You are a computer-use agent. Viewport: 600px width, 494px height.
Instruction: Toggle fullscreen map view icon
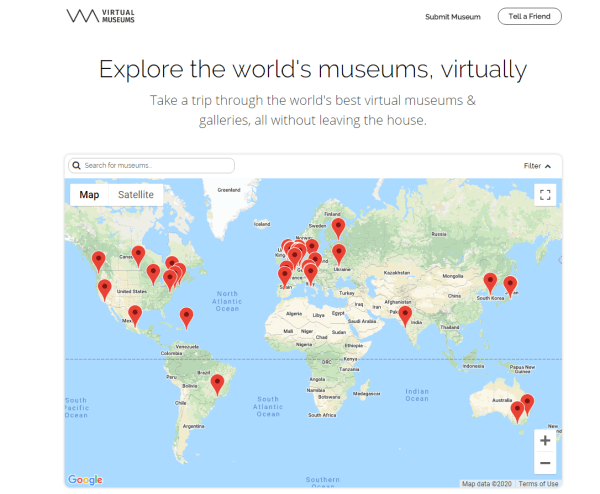point(545,195)
